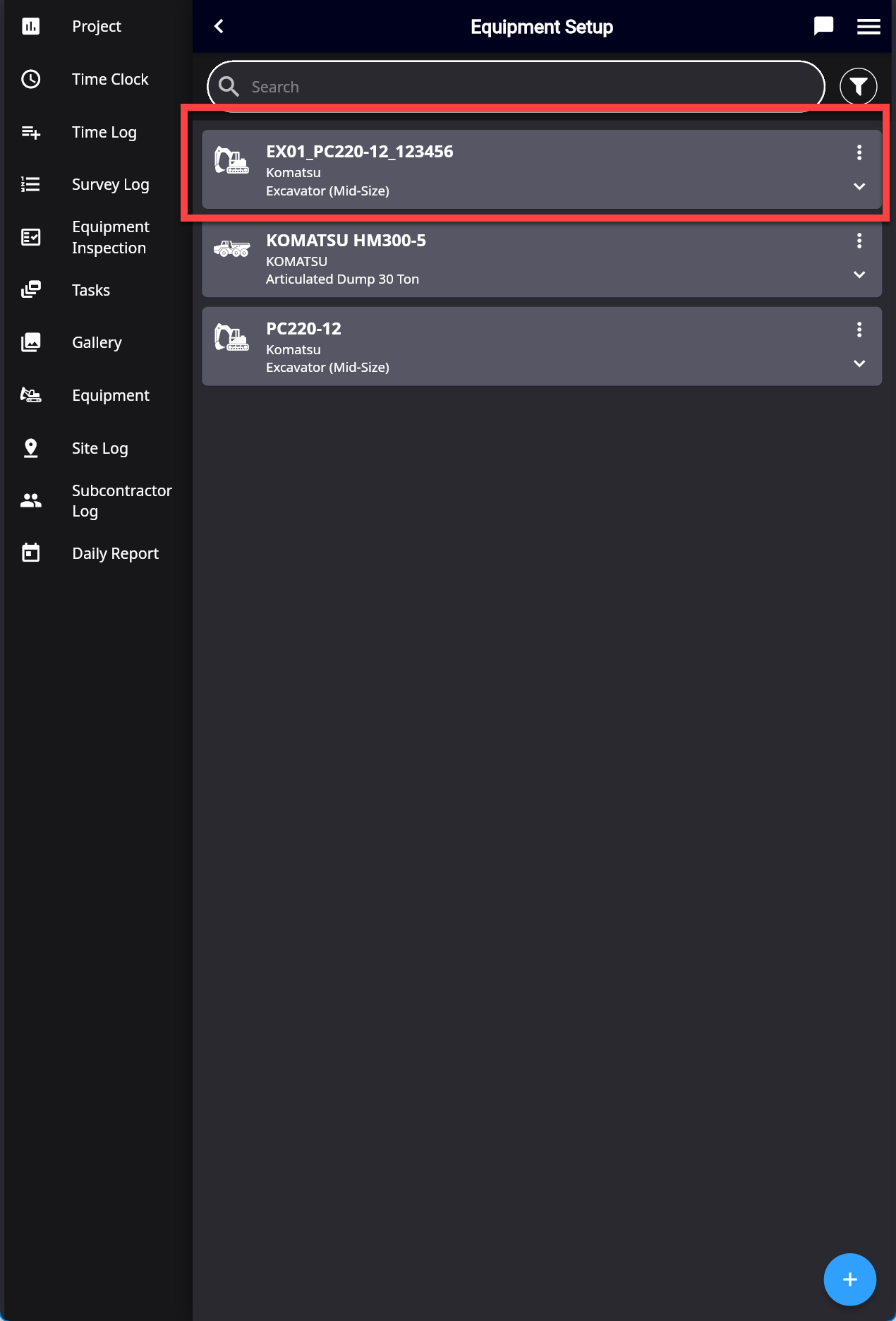Viewport: 896px width, 1321px height.
Task: Add new equipment with plus button
Action: point(849,1279)
